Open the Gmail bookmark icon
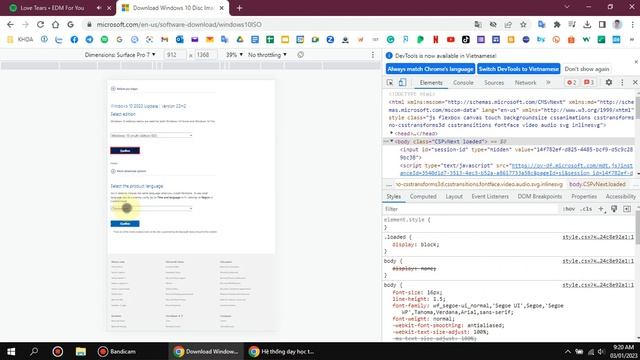 coord(164,40)
